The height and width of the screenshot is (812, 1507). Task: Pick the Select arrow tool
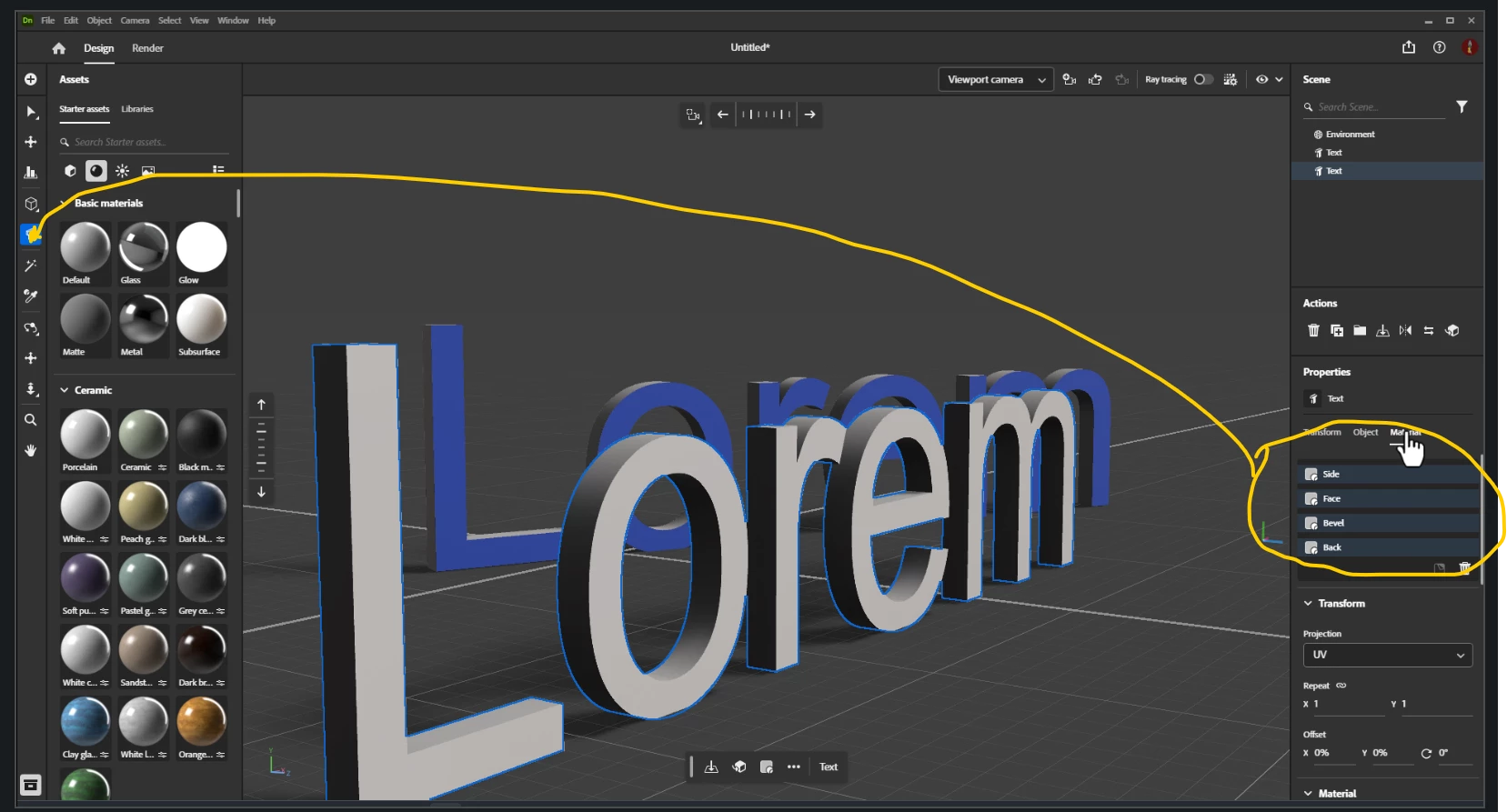pos(31,112)
